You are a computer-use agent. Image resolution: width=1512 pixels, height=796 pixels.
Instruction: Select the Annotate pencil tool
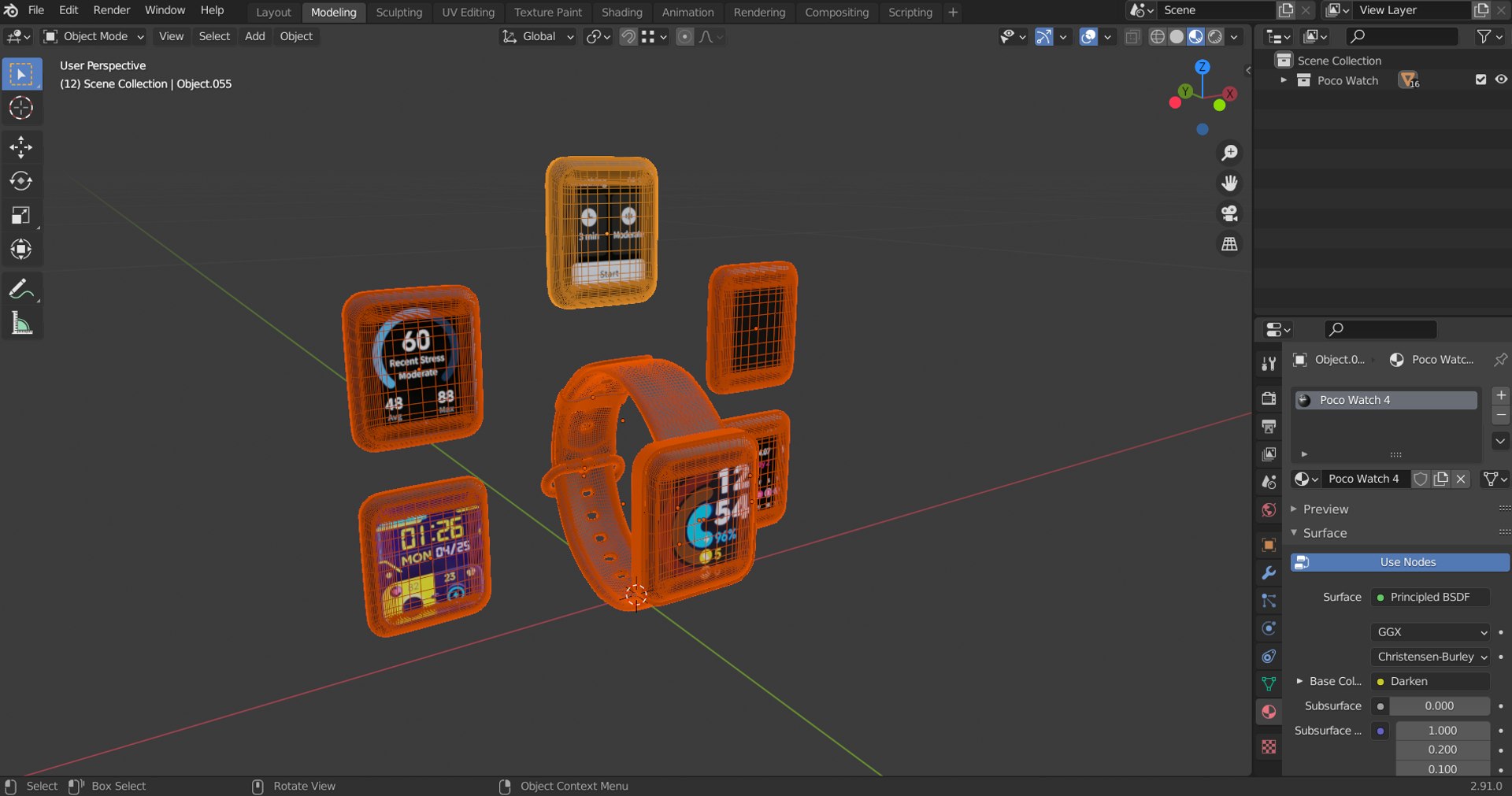click(x=21, y=289)
